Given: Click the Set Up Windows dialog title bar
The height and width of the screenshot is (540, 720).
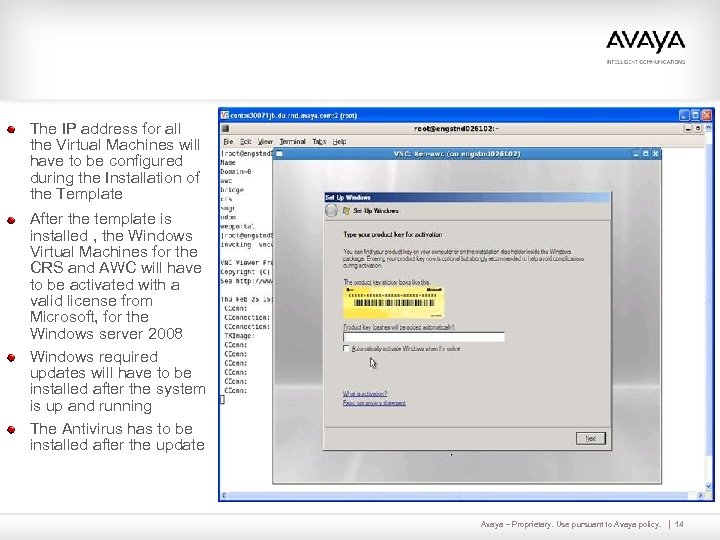Looking at the screenshot, I should 467,197.
